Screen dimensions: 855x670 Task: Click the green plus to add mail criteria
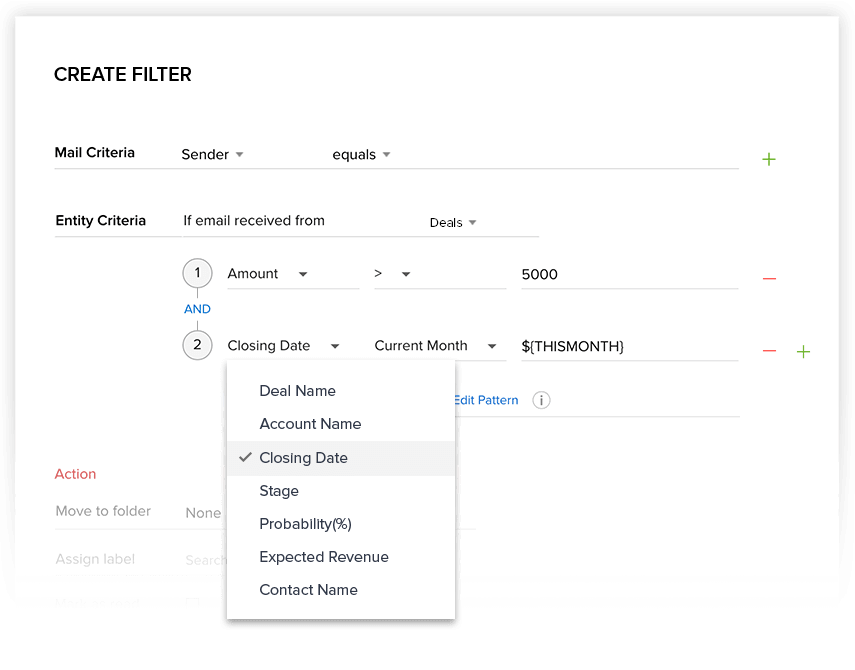click(768, 158)
